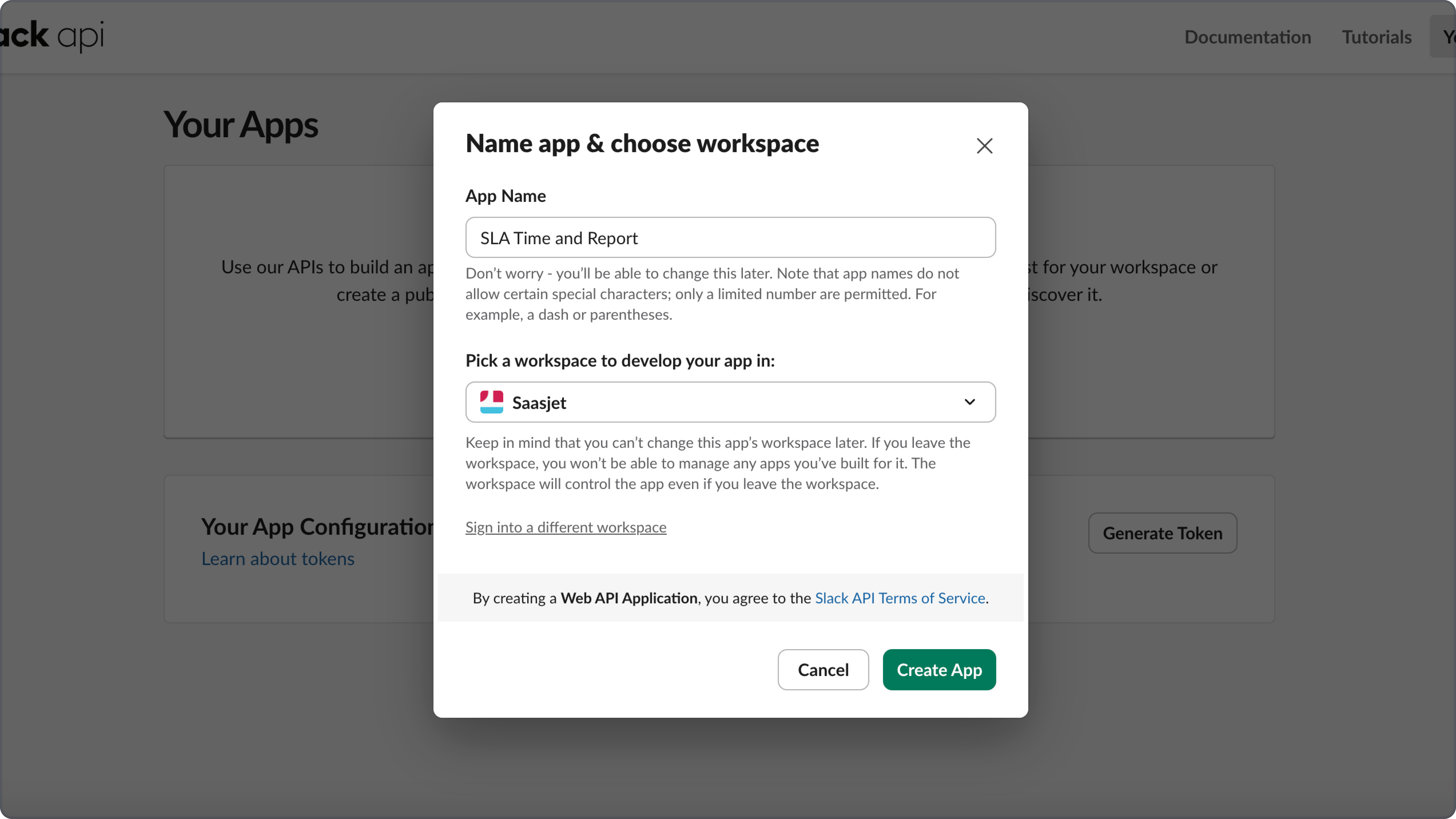
Task: Click the App Name label
Action: coord(505,196)
